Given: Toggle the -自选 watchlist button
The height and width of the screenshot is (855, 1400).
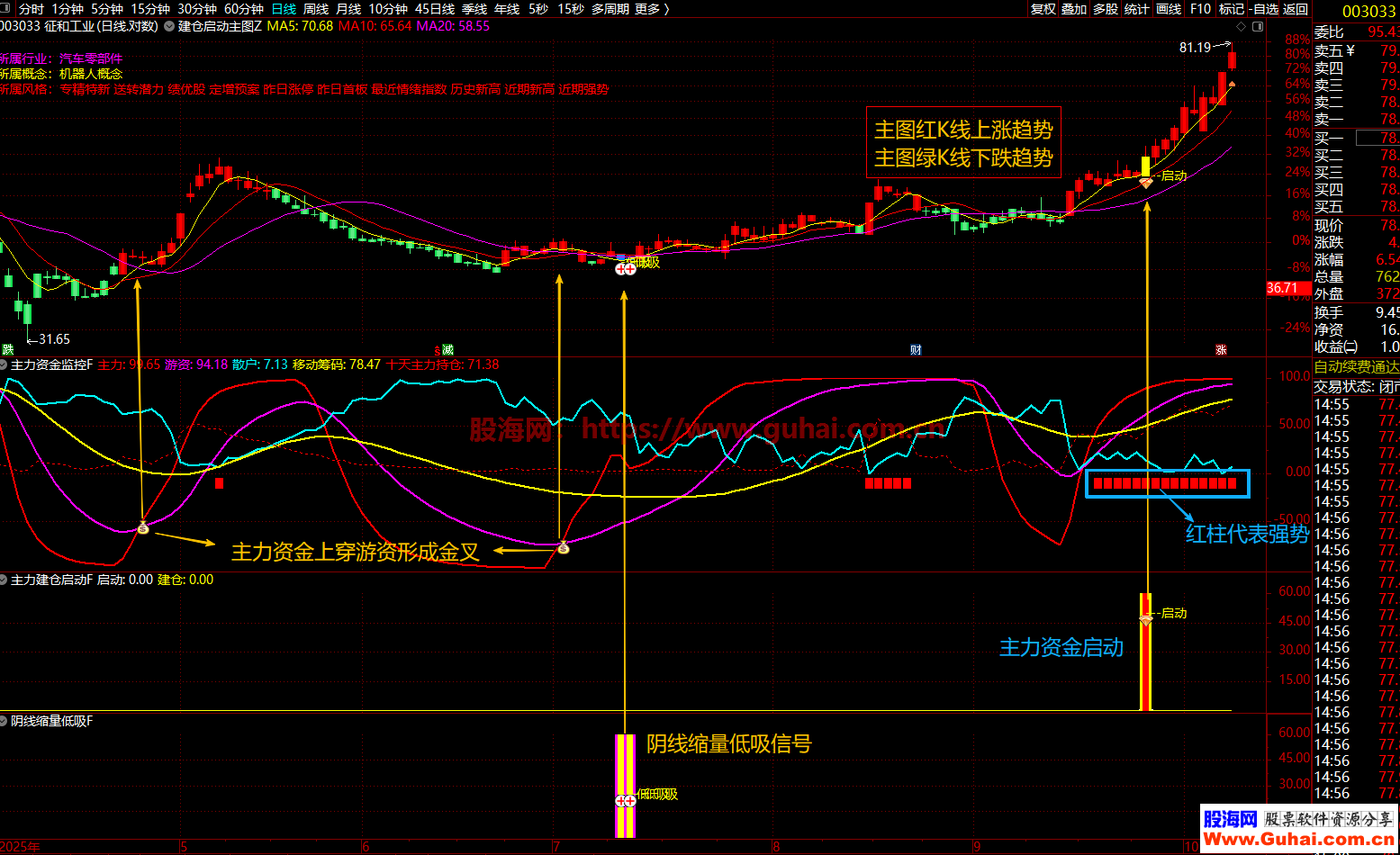Looking at the screenshot, I should pyautogui.click(x=1265, y=9).
